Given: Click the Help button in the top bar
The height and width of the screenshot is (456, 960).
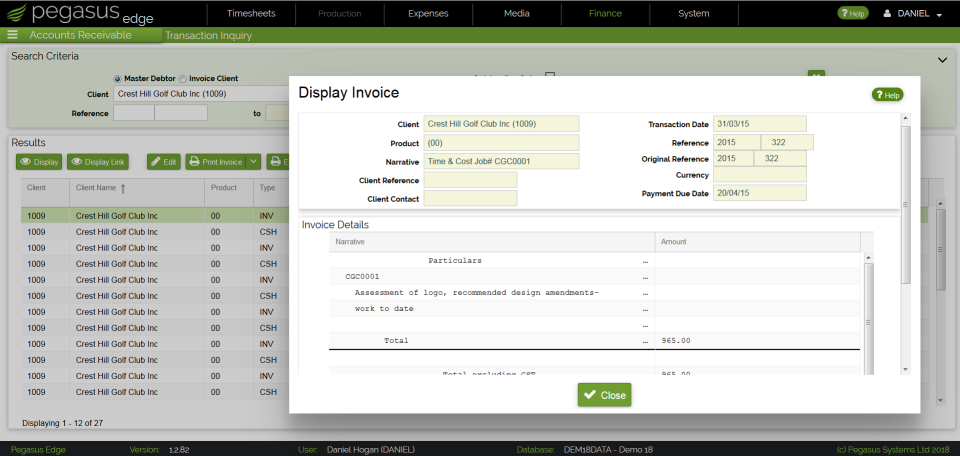Looking at the screenshot, I should (x=852, y=13).
